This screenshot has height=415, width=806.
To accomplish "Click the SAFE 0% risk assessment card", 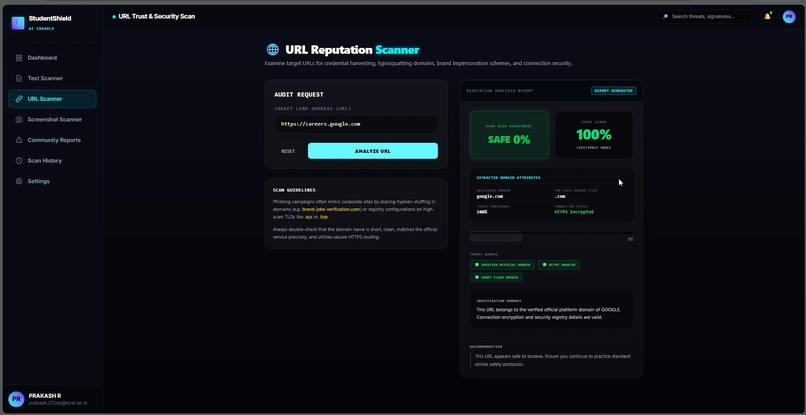I will 509,135.
